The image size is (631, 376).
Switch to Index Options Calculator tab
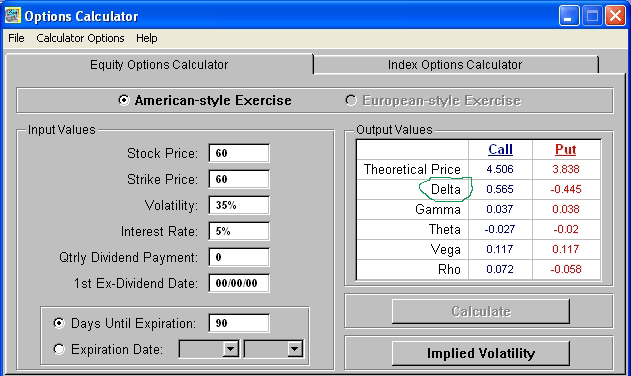[455, 65]
